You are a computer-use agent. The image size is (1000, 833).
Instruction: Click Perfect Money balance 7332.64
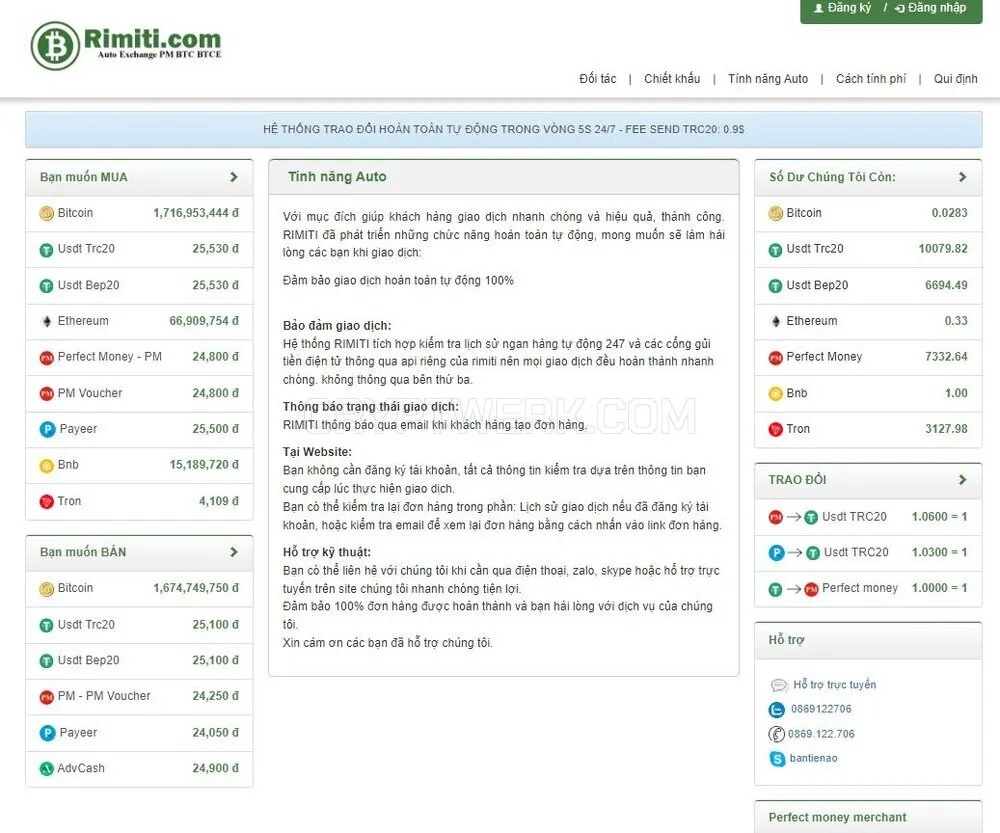(946, 357)
